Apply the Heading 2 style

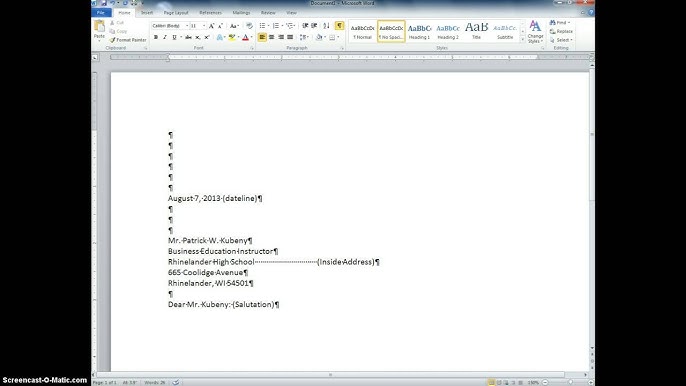click(448, 32)
